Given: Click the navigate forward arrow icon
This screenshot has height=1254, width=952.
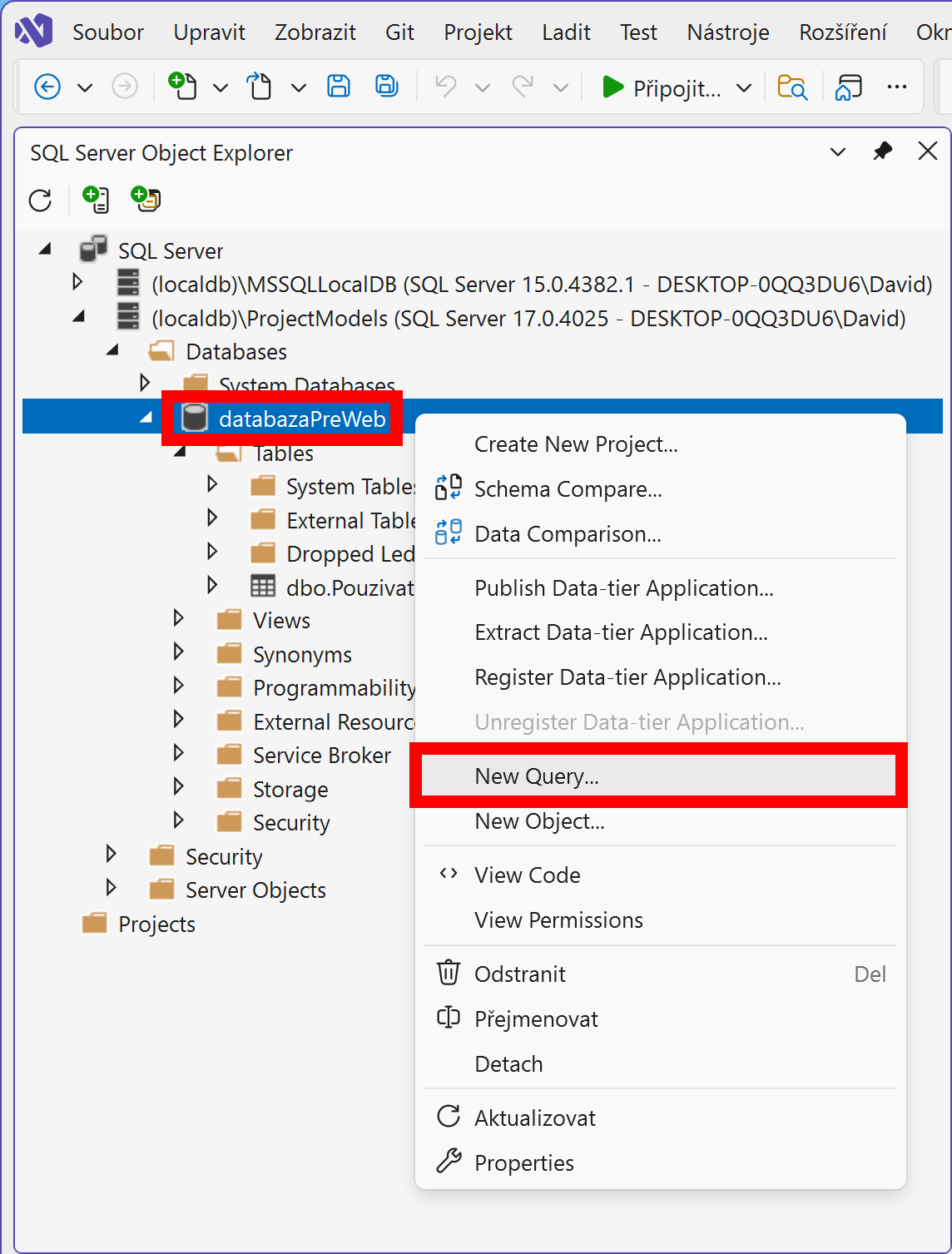Looking at the screenshot, I should click(x=125, y=87).
